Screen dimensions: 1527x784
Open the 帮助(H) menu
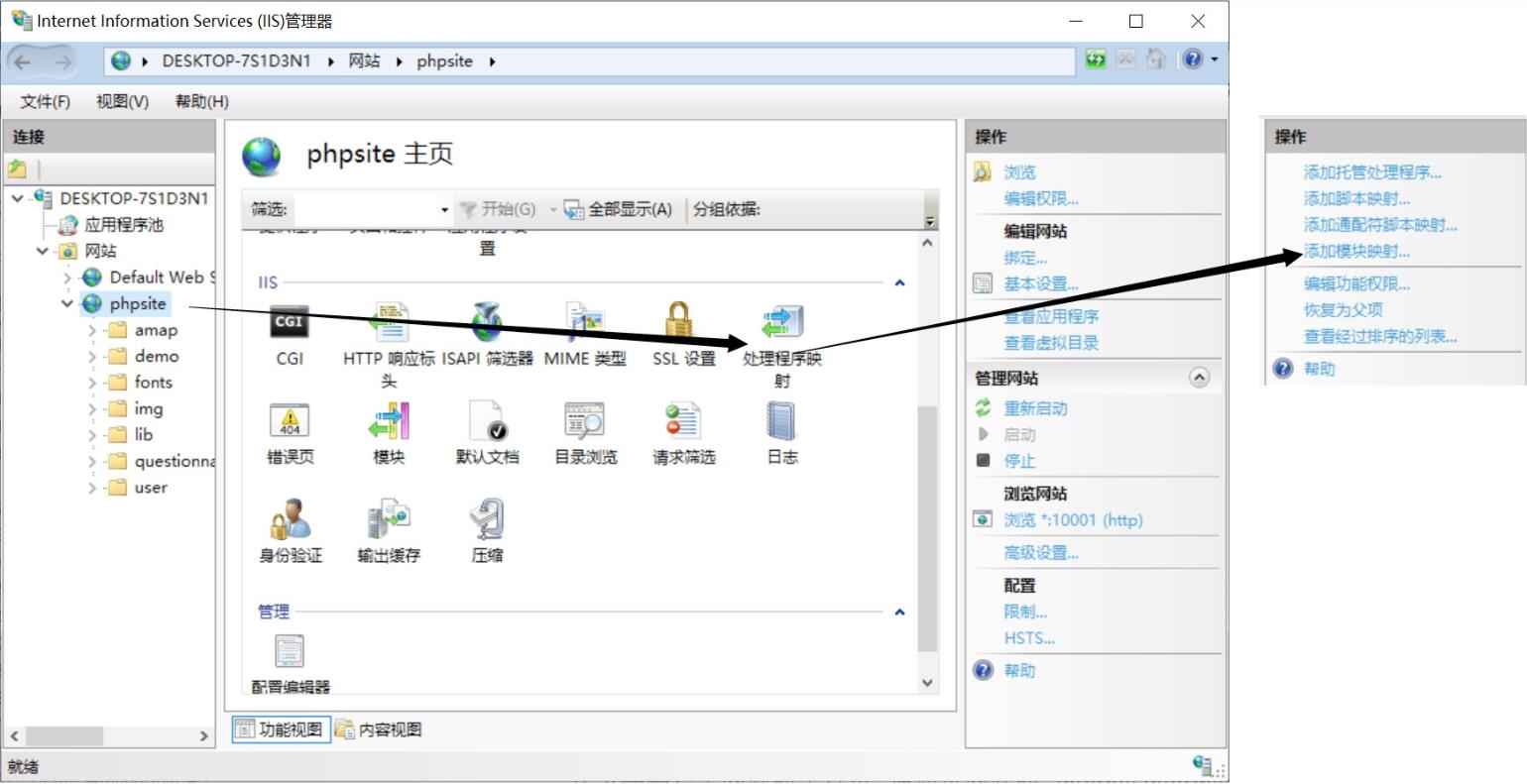[201, 101]
